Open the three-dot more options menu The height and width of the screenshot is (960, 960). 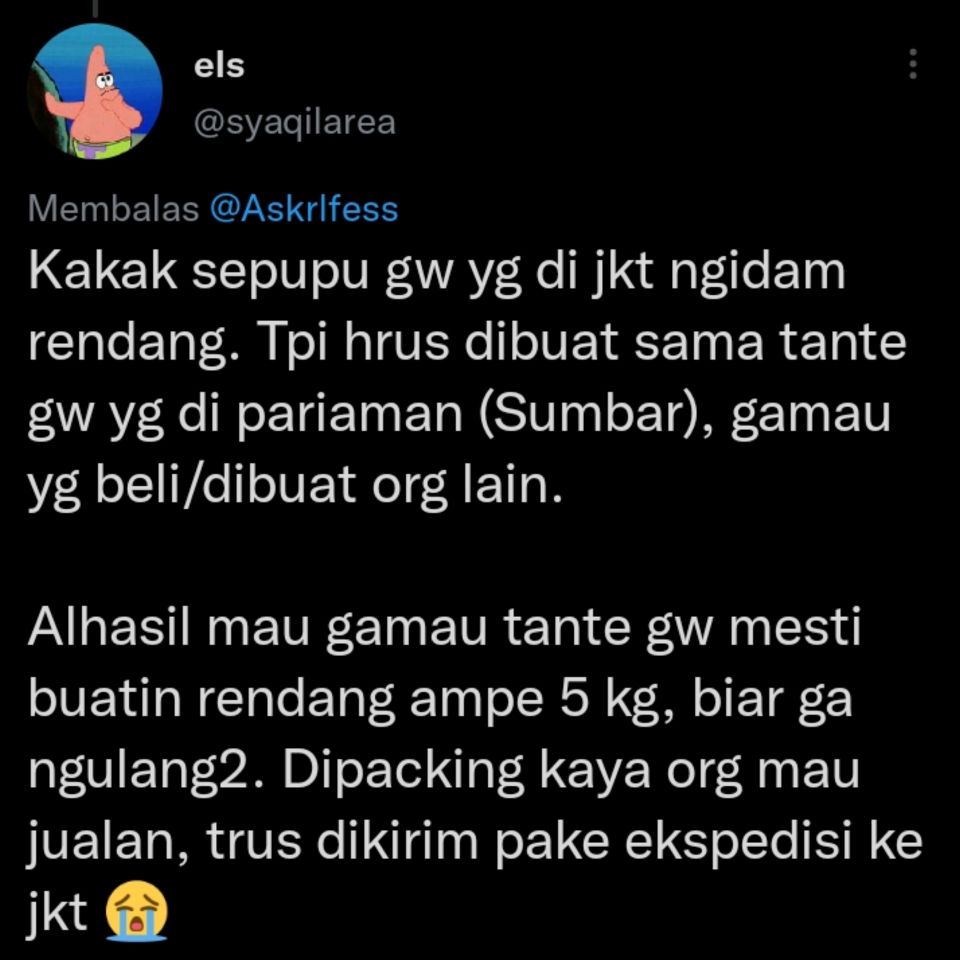[912, 64]
